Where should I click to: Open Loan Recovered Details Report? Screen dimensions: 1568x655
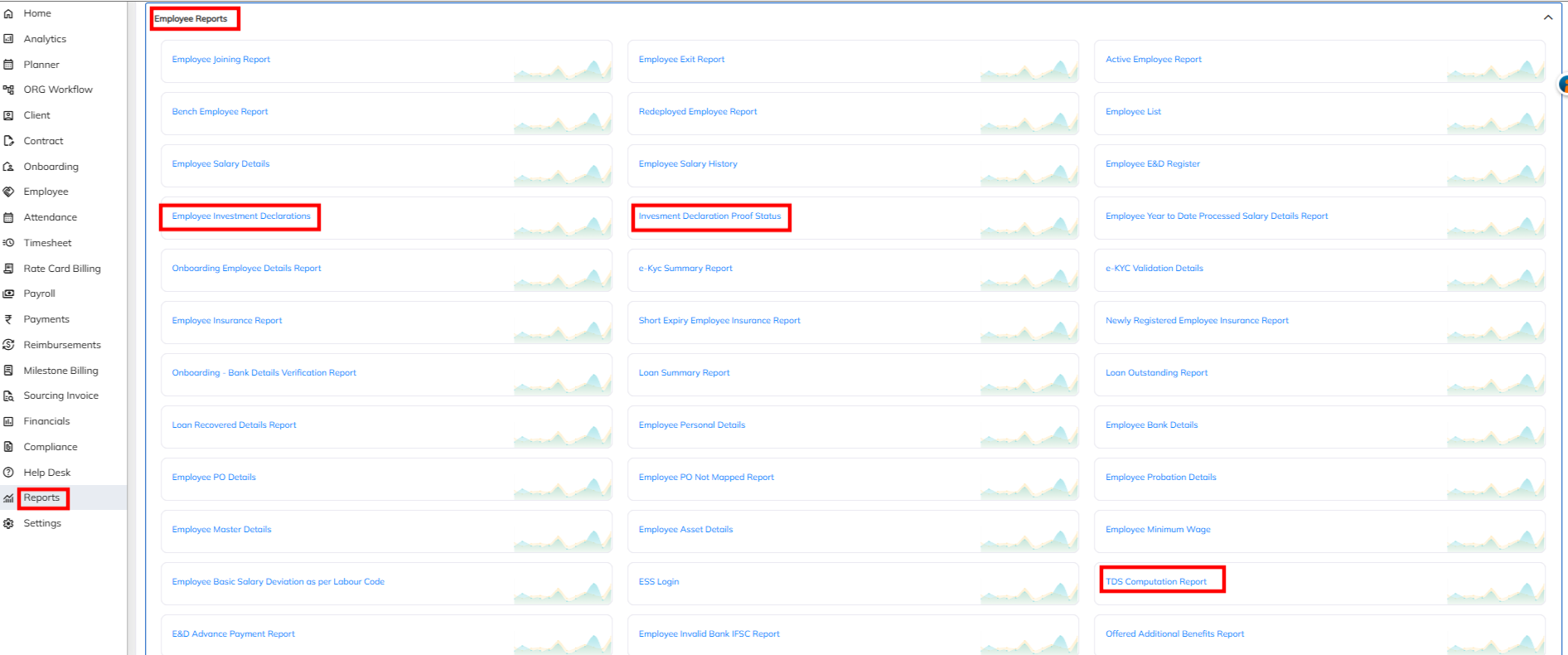pyautogui.click(x=234, y=425)
